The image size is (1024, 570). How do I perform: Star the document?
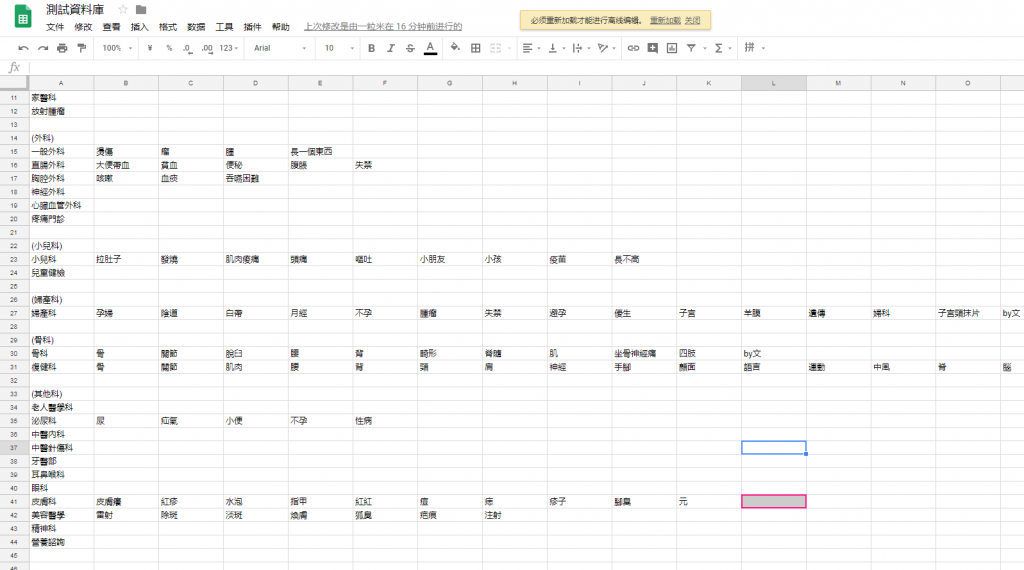pyautogui.click(x=123, y=9)
